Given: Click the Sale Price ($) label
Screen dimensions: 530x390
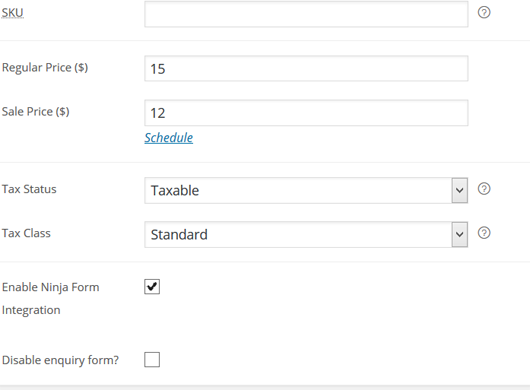Looking at the screenshot, I should 35,112.
